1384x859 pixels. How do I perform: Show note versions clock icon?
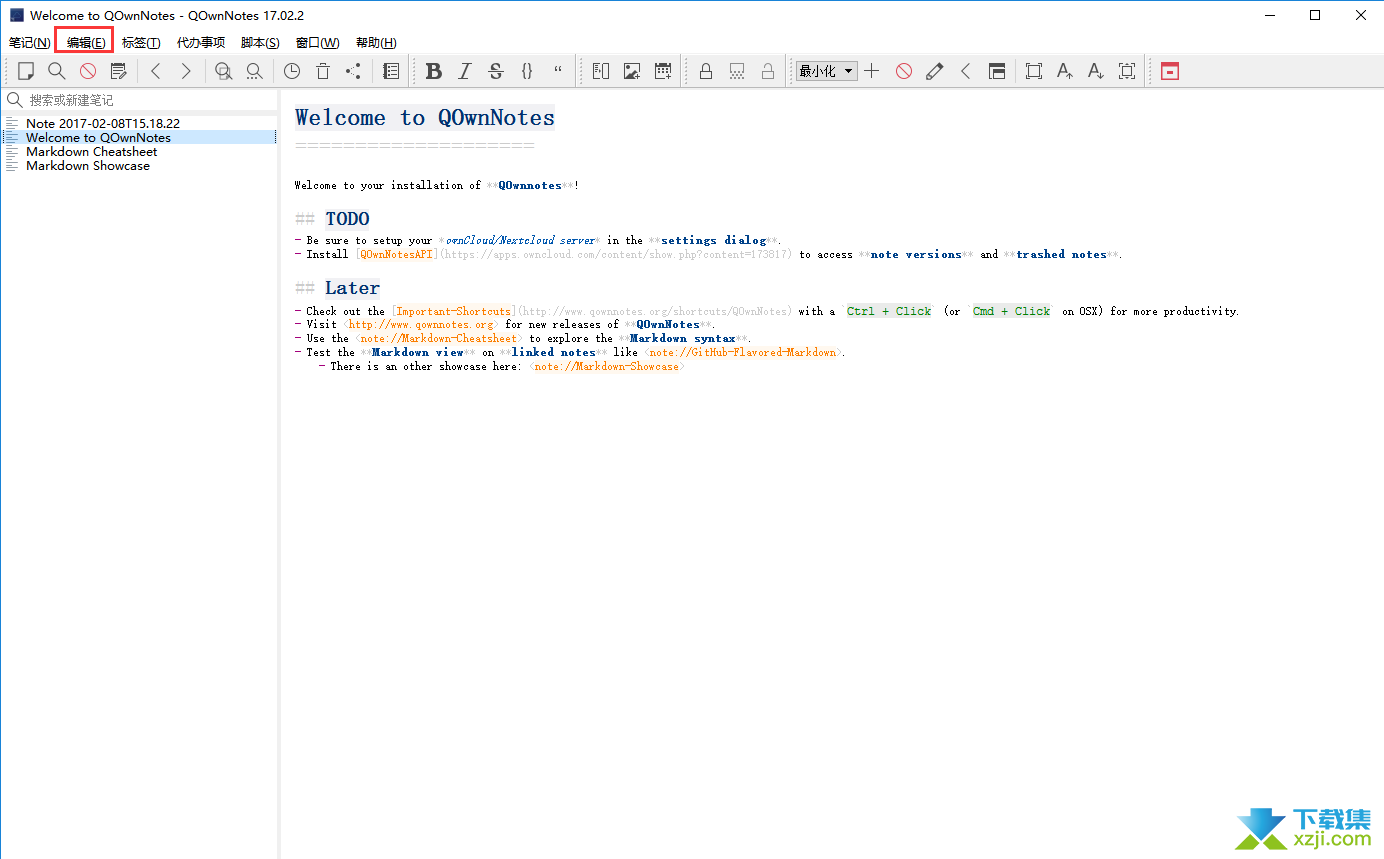click(x=292, y=71)
